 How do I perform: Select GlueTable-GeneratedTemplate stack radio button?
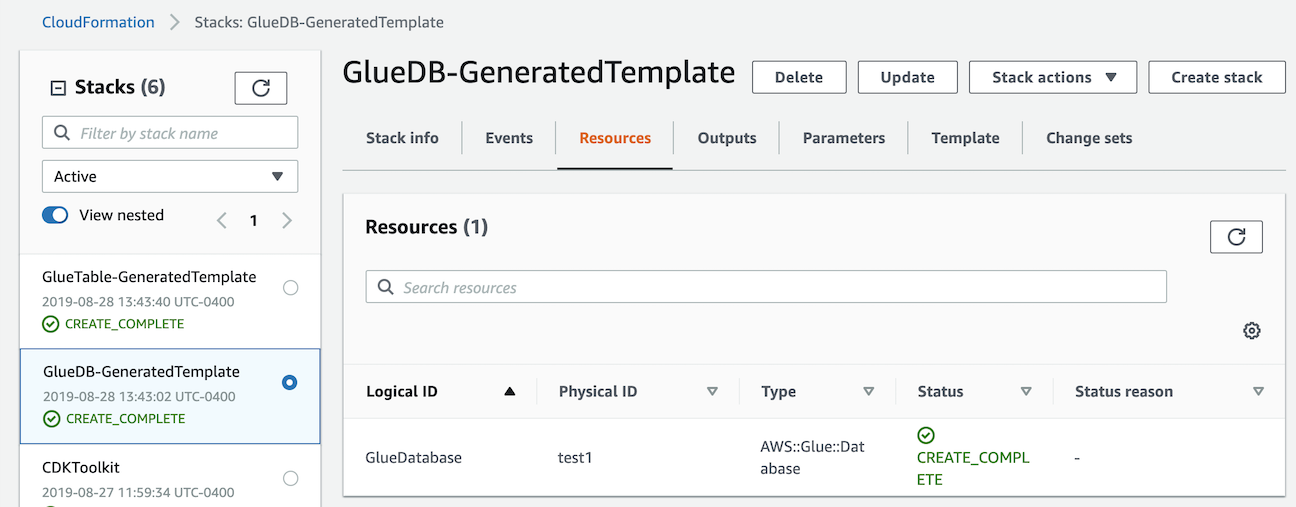tap(290, 288)
